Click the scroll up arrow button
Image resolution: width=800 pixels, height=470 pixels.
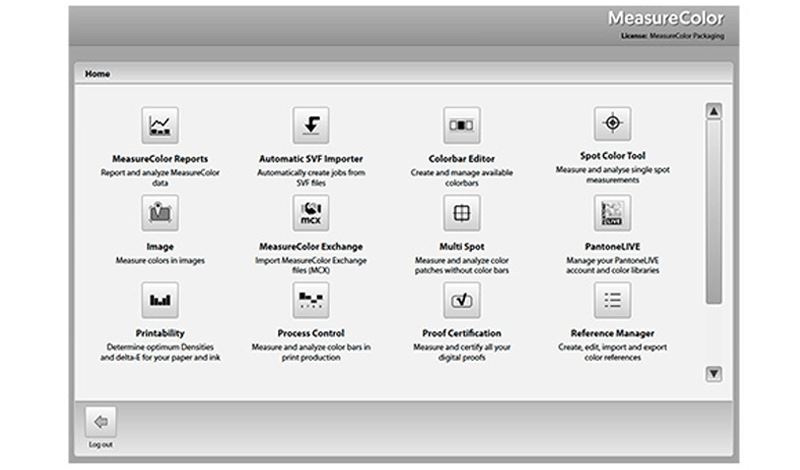(x=714, y=111)
